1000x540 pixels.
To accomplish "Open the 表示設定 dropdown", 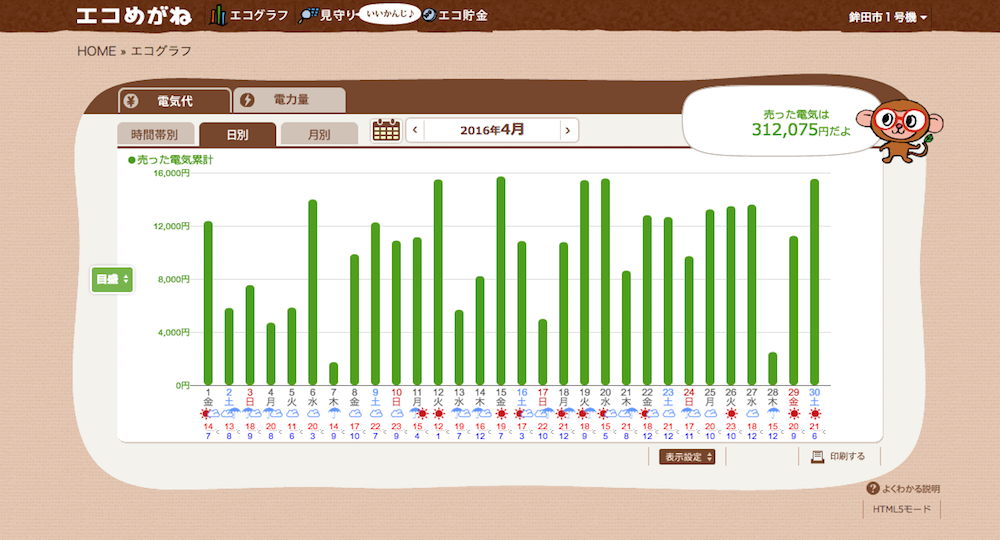I will (687, 457).
